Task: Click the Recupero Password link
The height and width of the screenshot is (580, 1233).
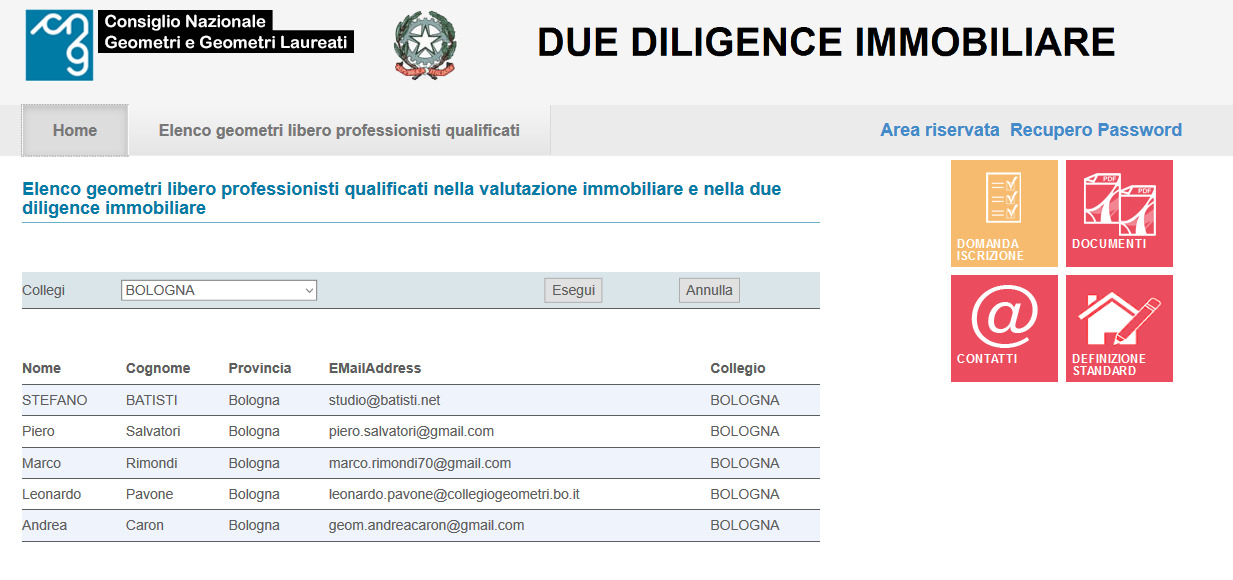Action: [x=1096, y=130]
